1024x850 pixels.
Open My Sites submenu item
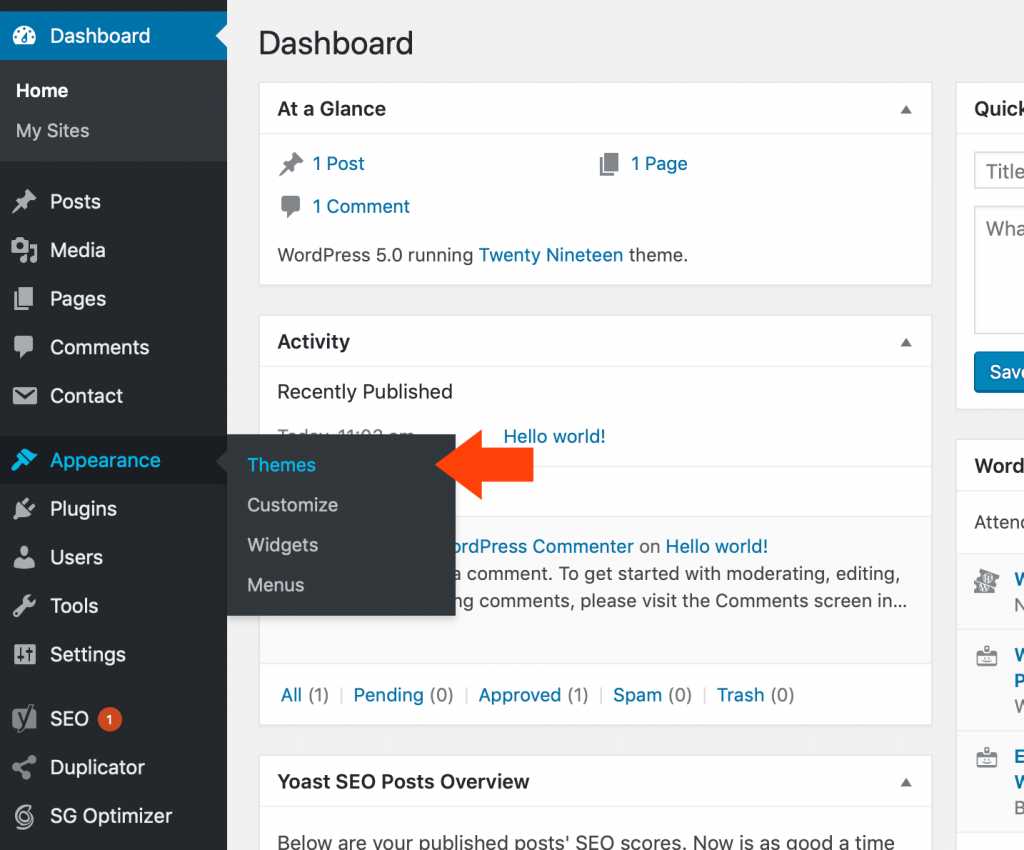point(52,131)
